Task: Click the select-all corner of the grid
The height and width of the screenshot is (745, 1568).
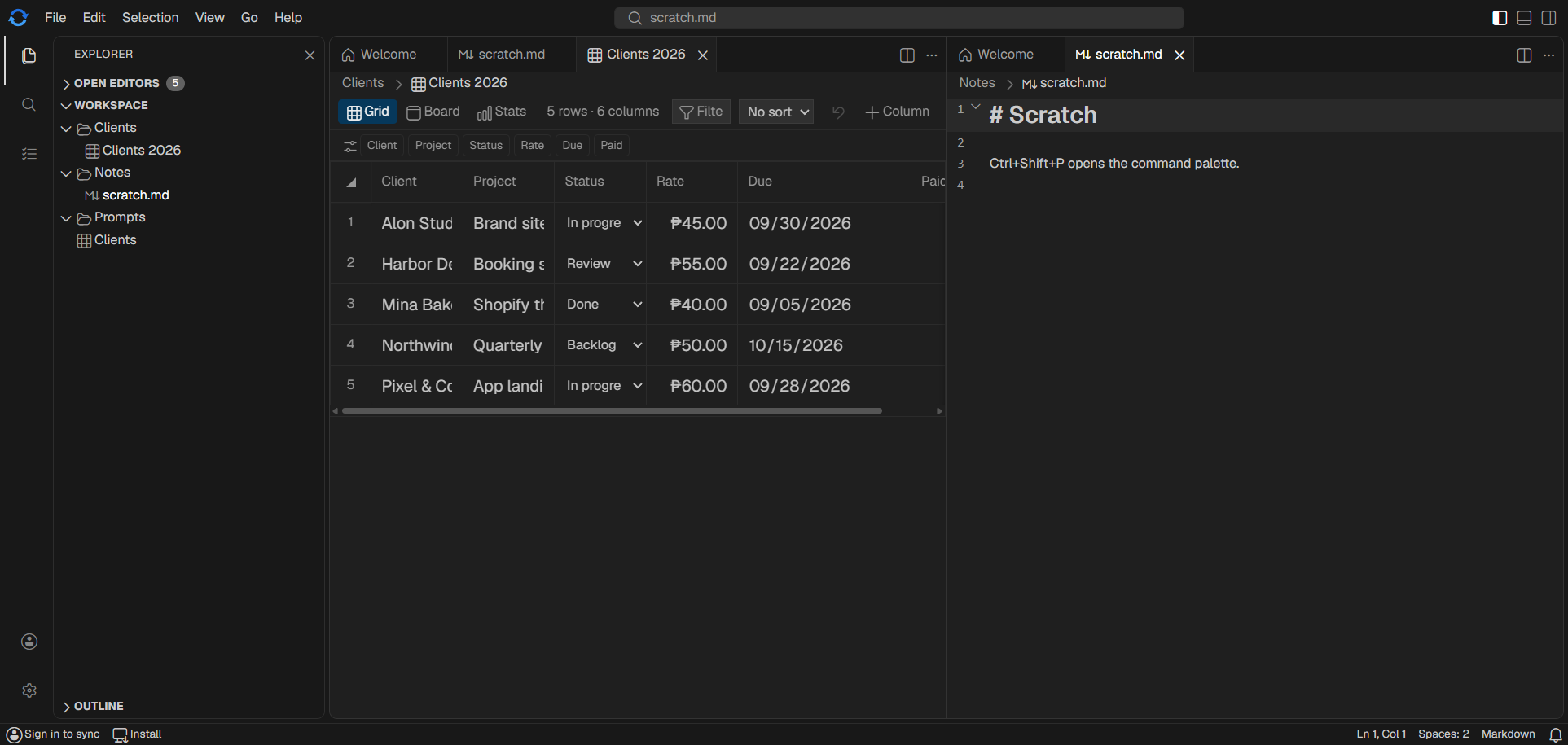Action: (351, 182)
